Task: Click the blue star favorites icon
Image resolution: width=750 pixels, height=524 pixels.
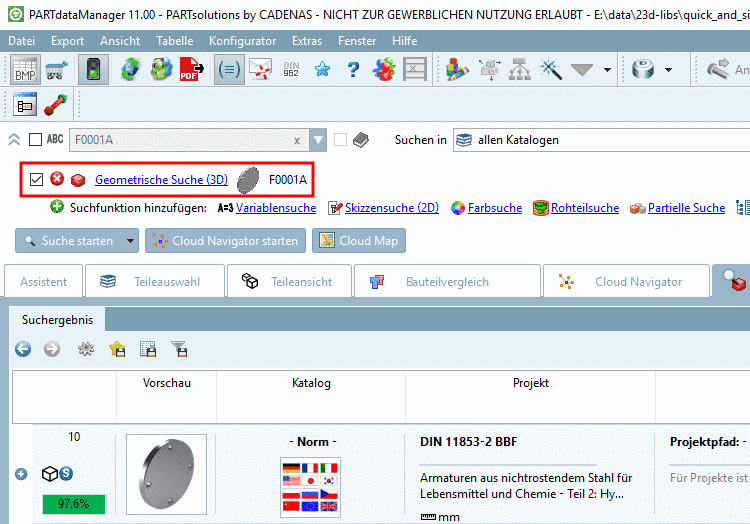Action: [322, 70]
